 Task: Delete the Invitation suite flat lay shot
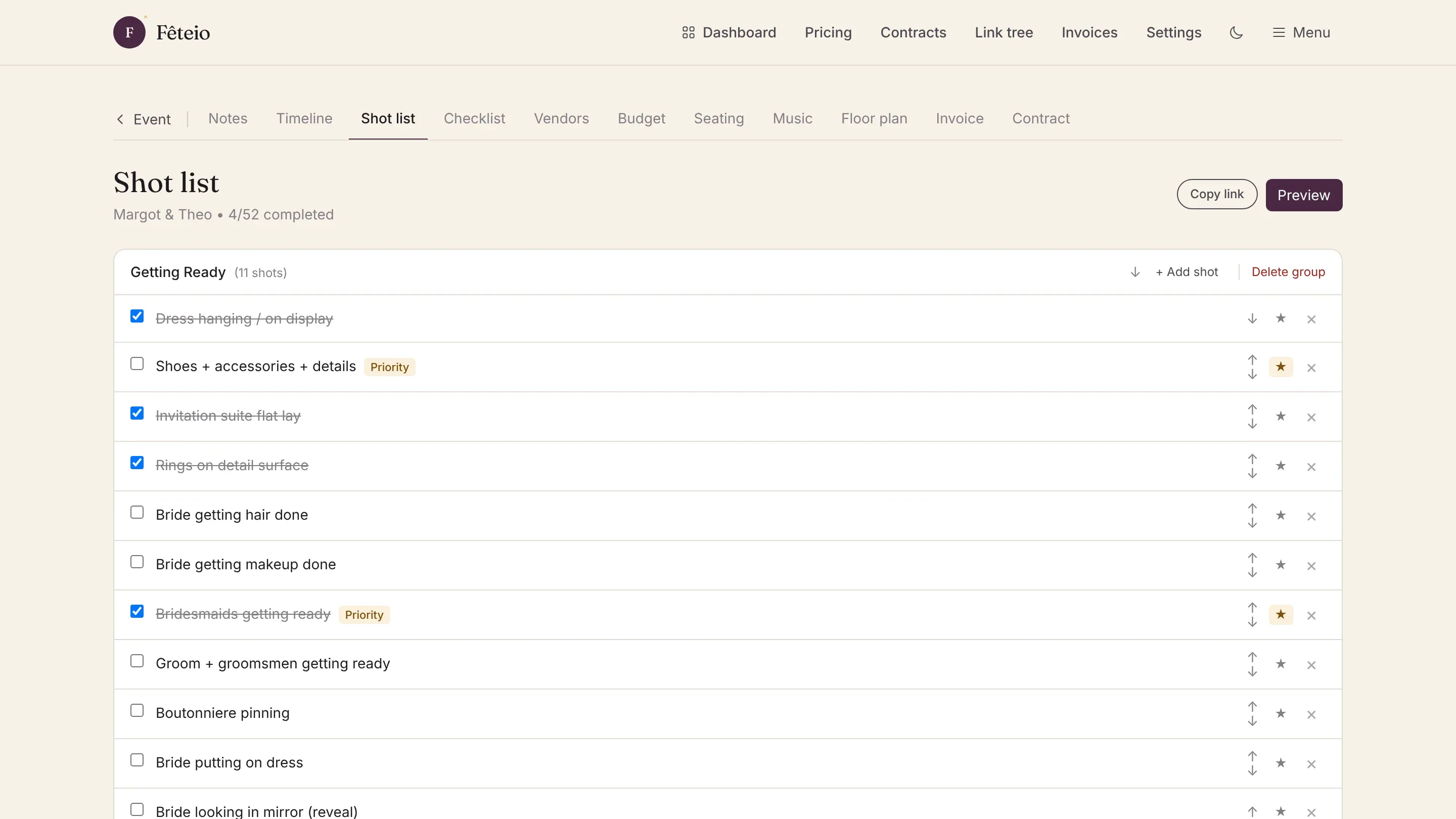[1311, 417]
